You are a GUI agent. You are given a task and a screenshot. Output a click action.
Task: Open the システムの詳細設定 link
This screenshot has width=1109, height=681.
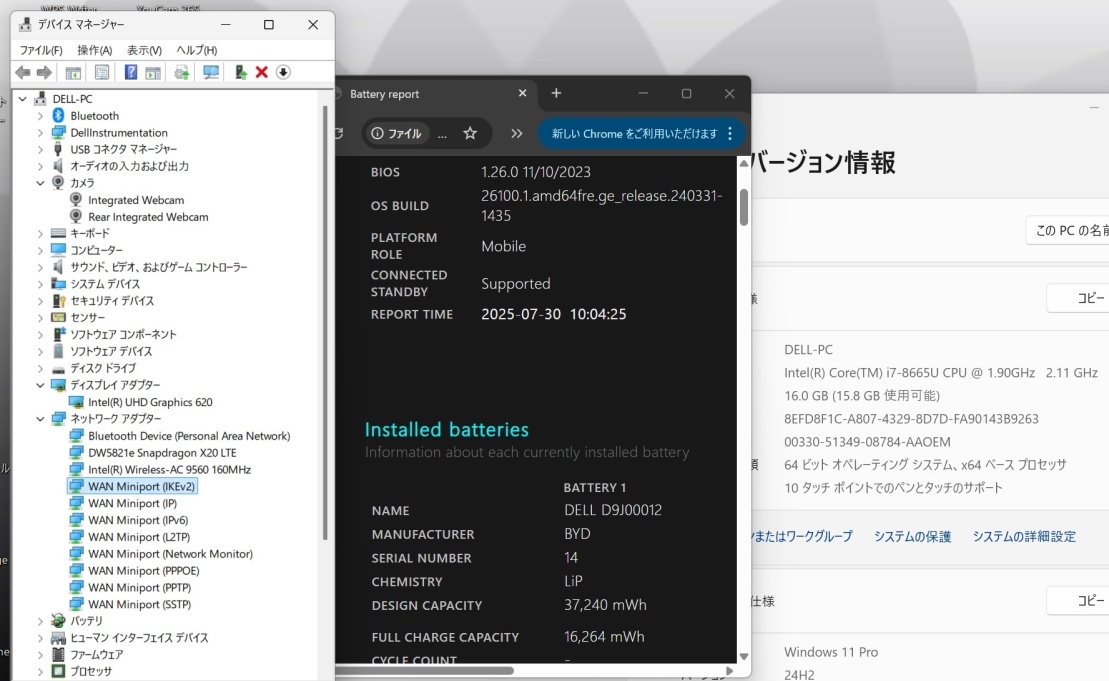(x=1024, y=537)
